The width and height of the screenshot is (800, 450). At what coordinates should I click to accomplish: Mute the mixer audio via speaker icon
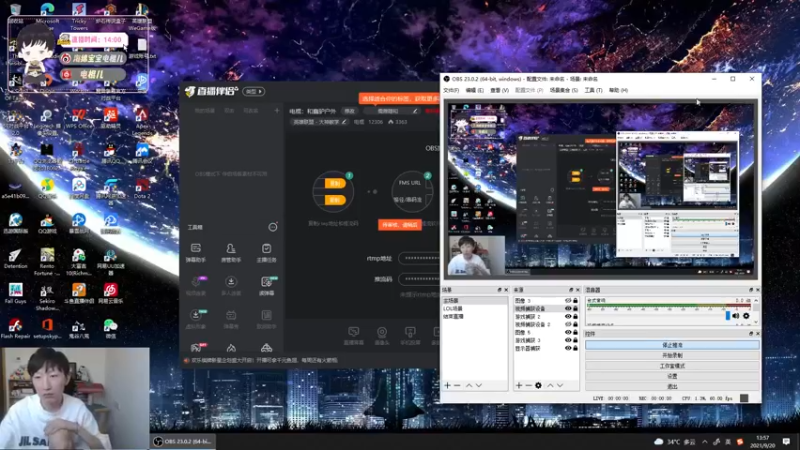click(x=736, y=316)
